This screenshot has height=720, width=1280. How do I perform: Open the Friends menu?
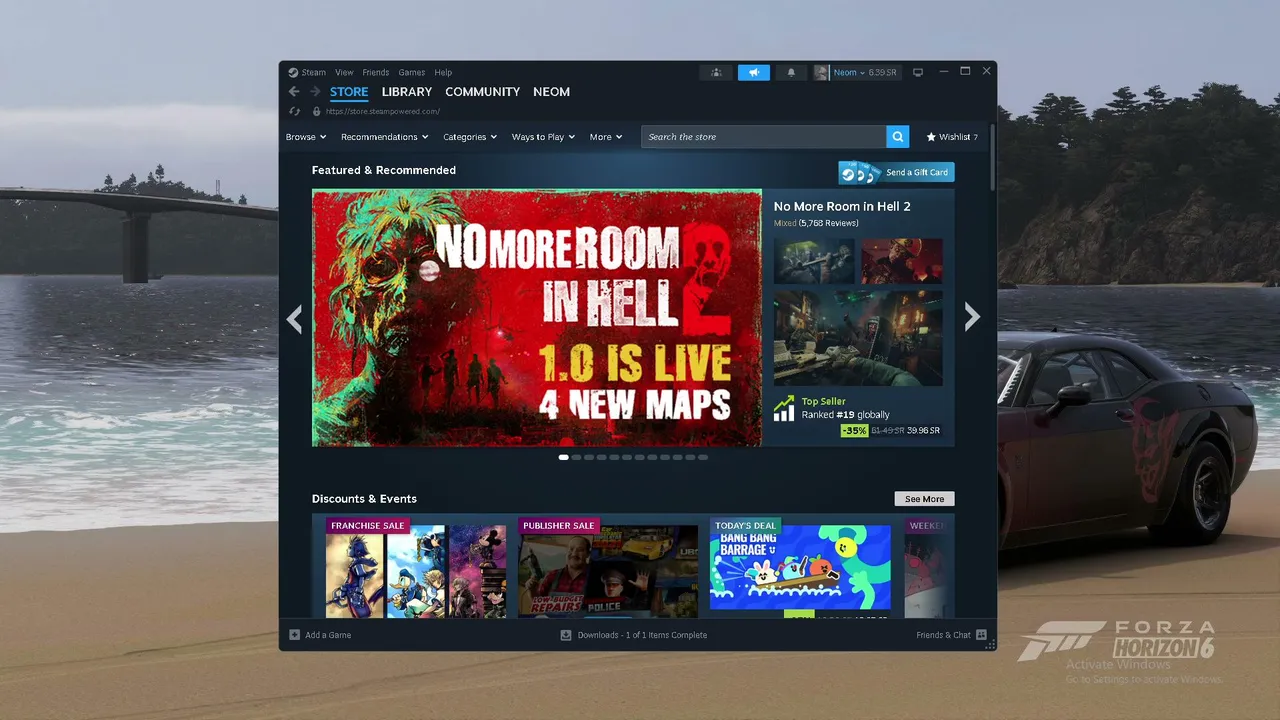pos(376,72)
